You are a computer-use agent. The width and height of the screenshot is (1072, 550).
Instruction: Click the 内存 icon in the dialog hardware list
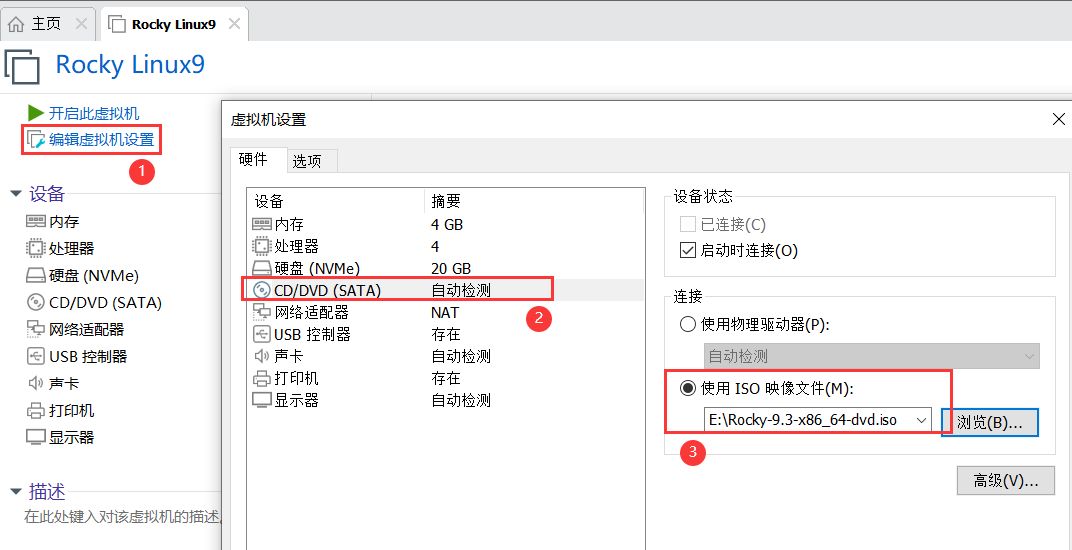(x=262, y=224)
